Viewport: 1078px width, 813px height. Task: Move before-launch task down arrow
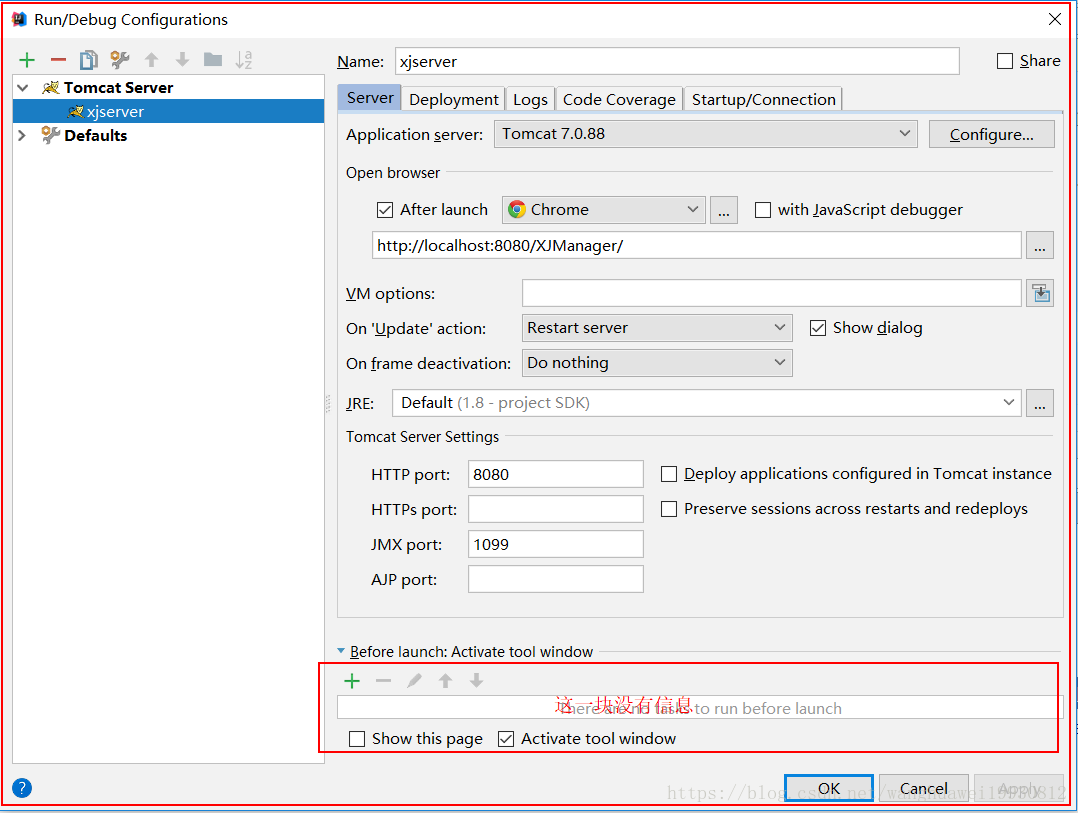[476, 680]
